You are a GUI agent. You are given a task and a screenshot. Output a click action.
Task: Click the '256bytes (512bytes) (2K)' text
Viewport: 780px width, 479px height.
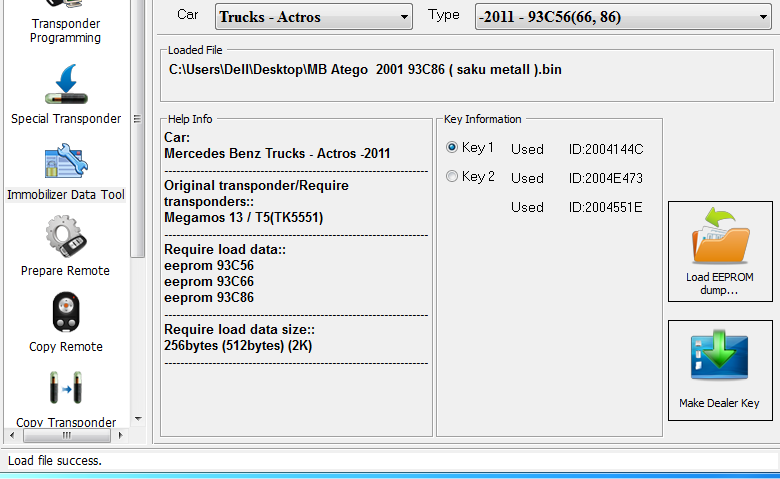point(238,345)
